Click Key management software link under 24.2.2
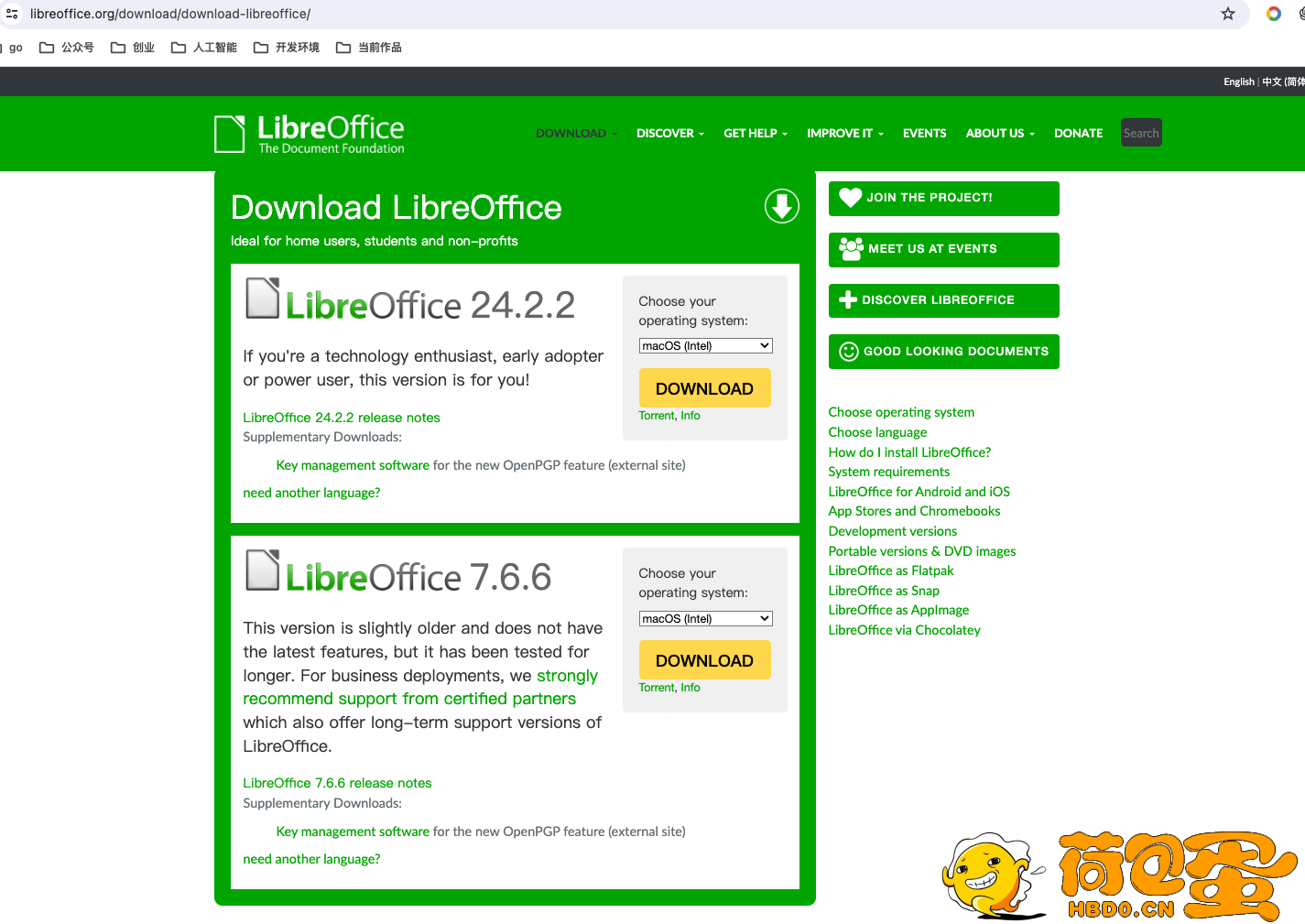 click(353, 465)
